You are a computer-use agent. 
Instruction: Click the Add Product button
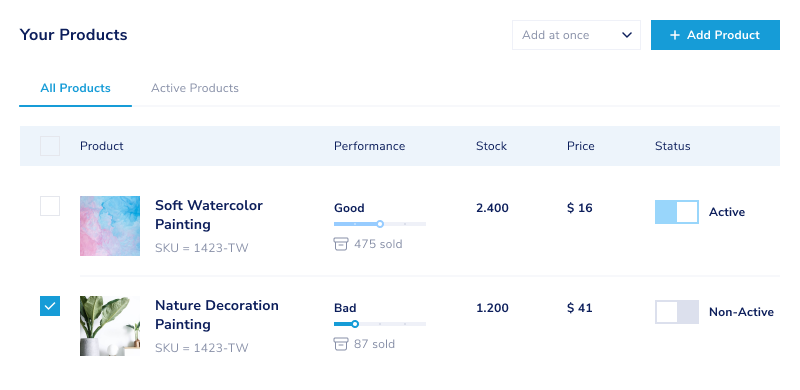(715, 35)
